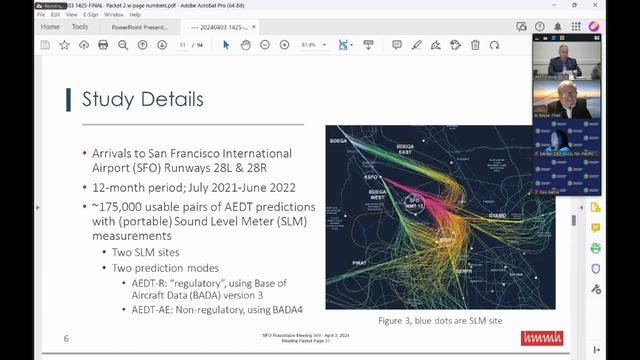The height and width of the screenshot is (360, 640).
Task: Click the 'Study Details' slide heading
Action: click(x=143, y=99)
